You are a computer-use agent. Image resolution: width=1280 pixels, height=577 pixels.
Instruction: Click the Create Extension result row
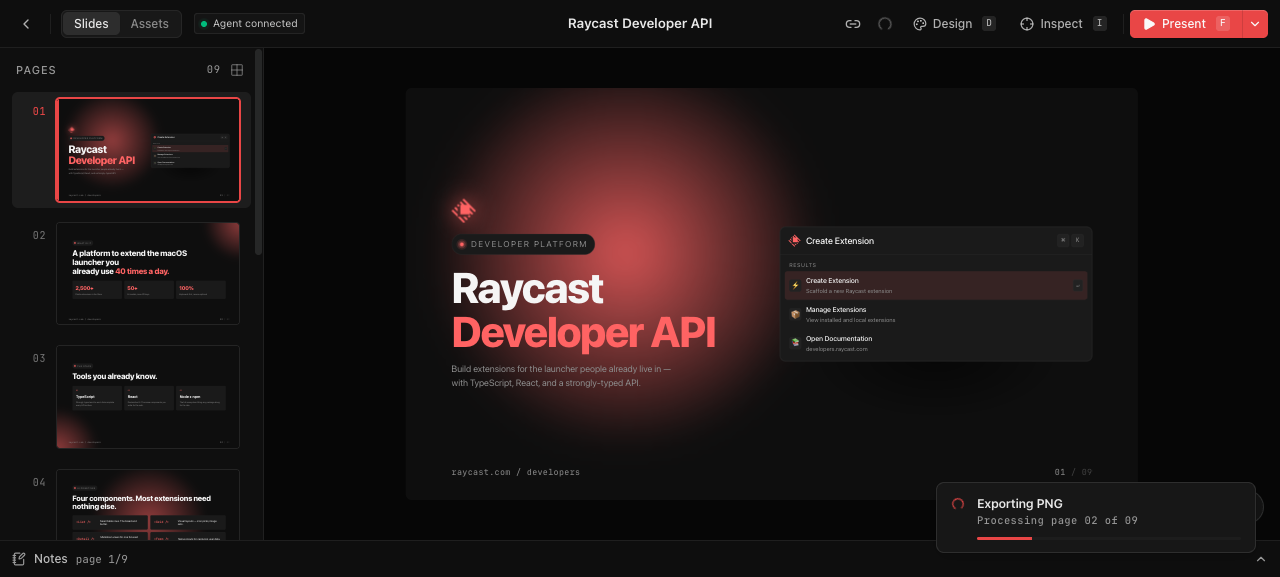coord(936,286)
